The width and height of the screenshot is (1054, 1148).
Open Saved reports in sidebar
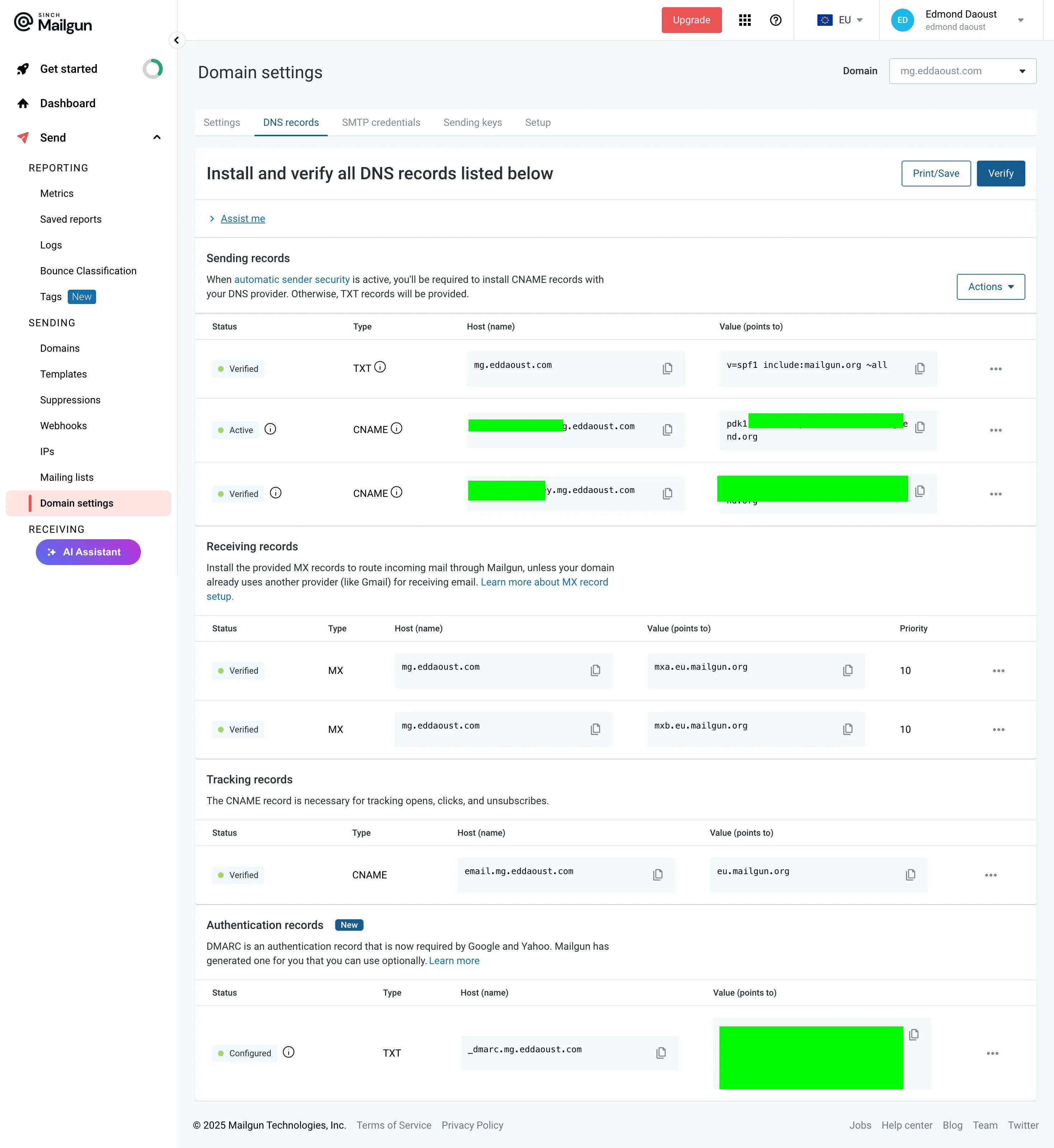click(x=71, y=219)
